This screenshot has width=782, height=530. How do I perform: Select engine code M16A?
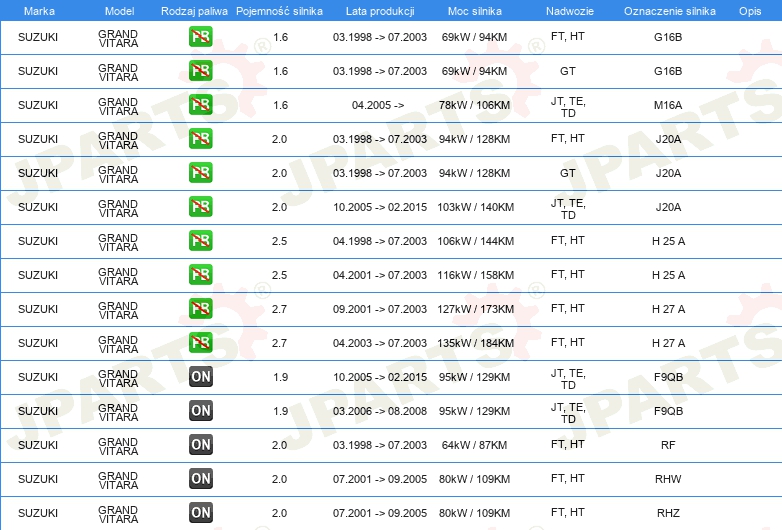tap(668, 105)
